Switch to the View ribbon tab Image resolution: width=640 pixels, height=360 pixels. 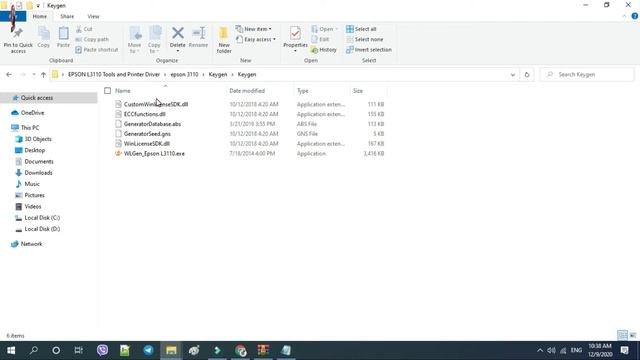coord(93,16)
